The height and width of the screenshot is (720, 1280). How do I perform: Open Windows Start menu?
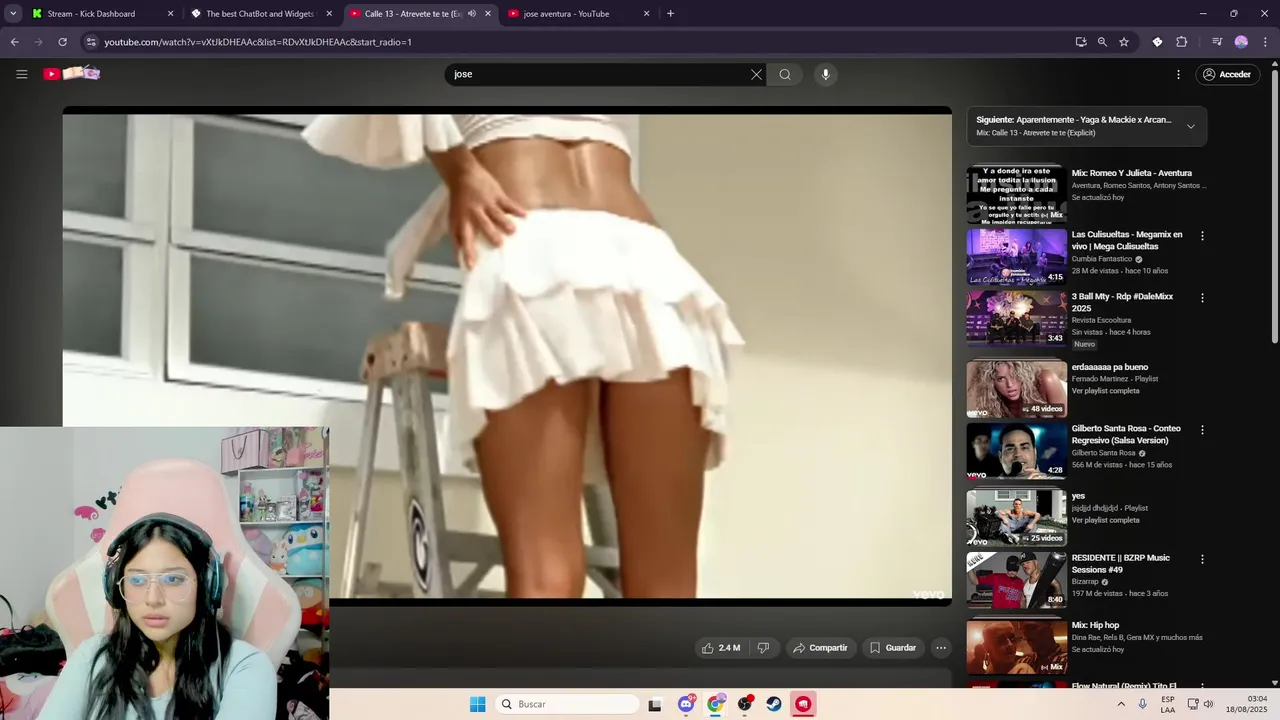[x=478, y=704]
